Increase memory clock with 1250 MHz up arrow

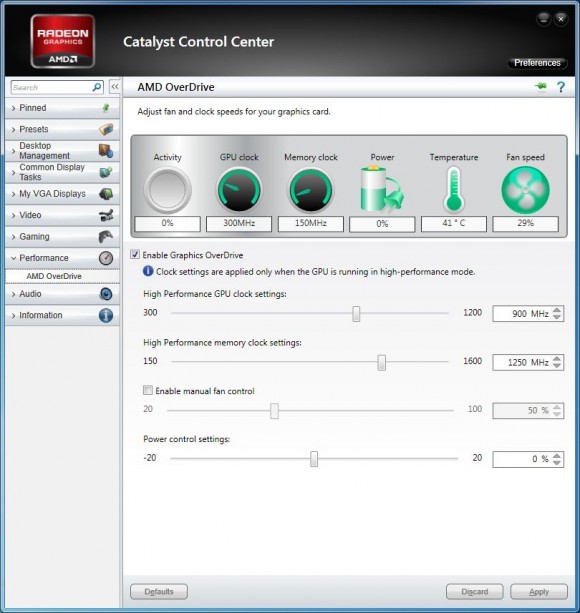tap(557, 358)
